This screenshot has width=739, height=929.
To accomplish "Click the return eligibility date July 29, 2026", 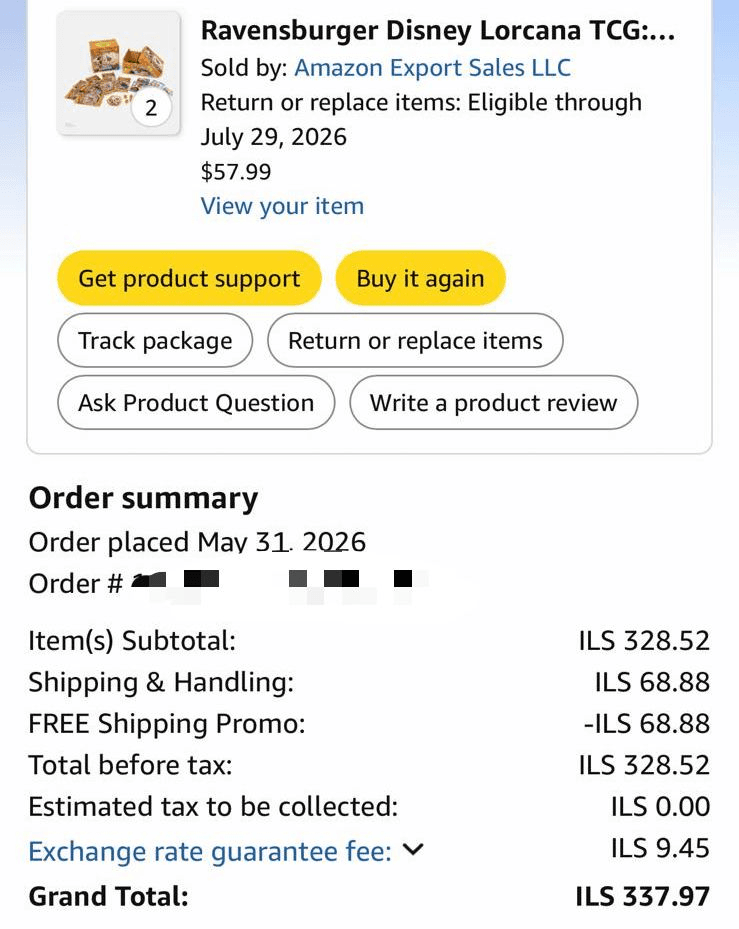I will click(x=274, y=137).
